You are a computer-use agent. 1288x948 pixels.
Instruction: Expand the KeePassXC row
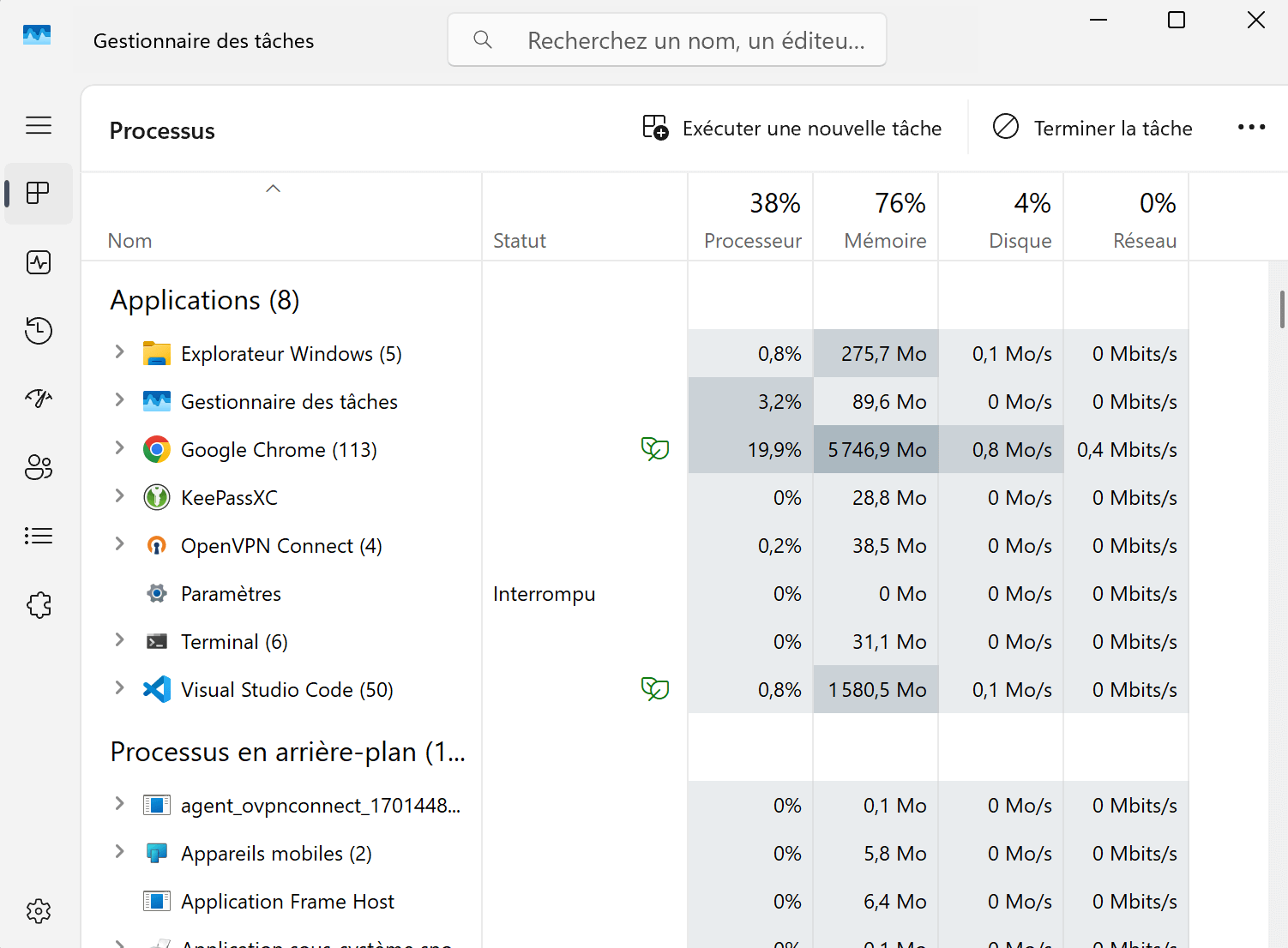120,496
